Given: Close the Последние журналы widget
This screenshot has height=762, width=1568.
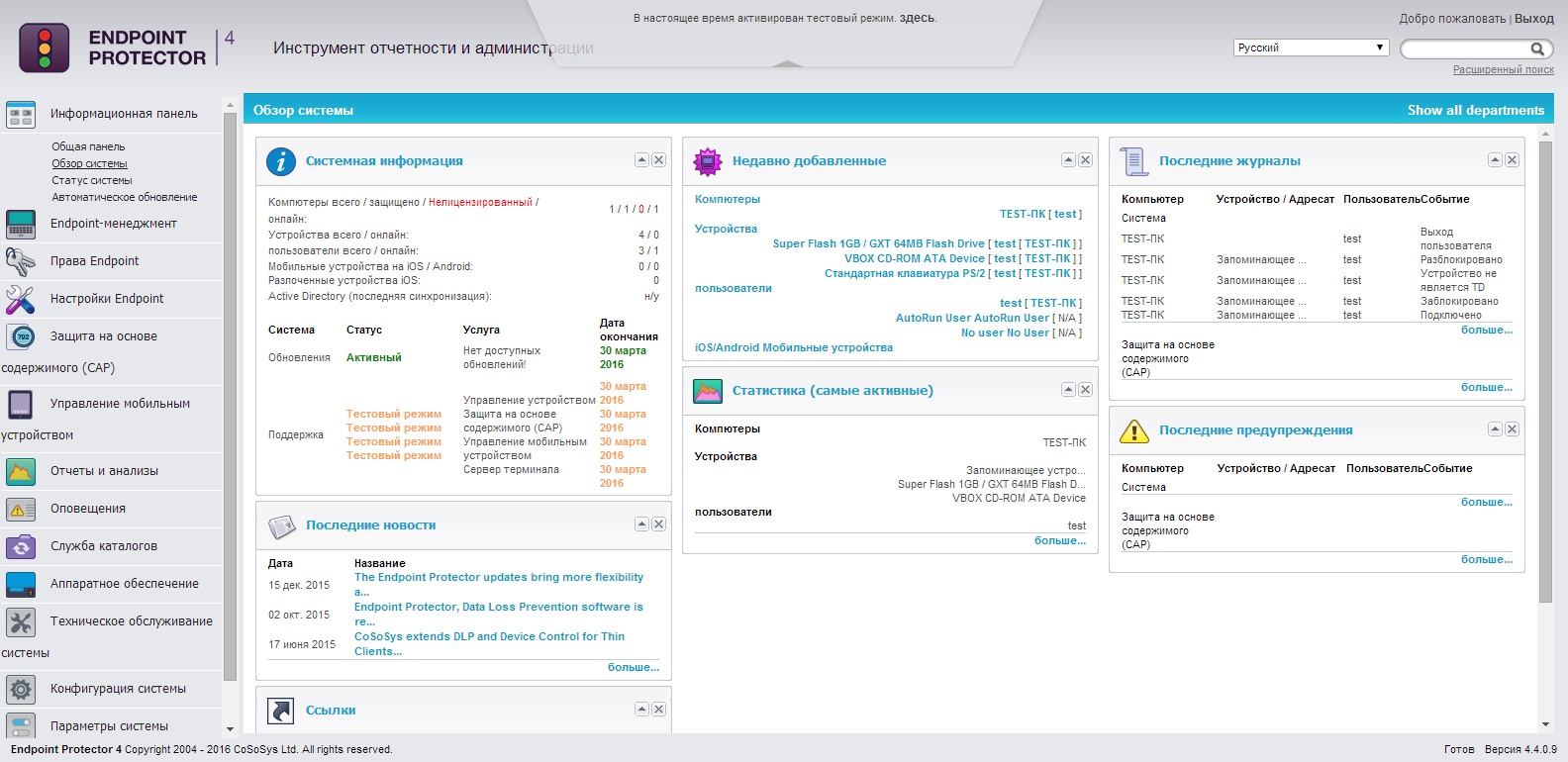Looking at the screenshot, I should point(1513,160).
